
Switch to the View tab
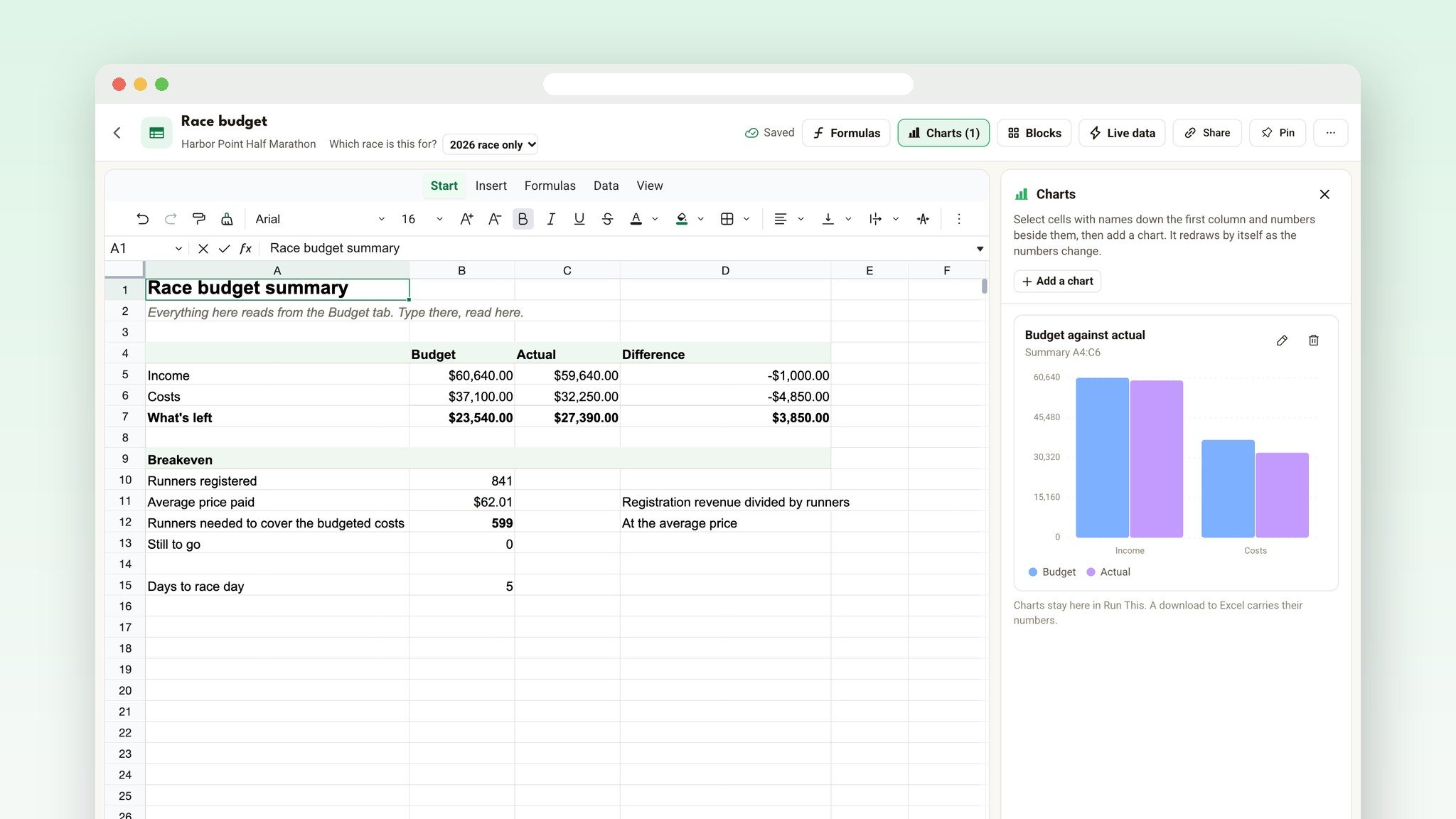(649, 186)
